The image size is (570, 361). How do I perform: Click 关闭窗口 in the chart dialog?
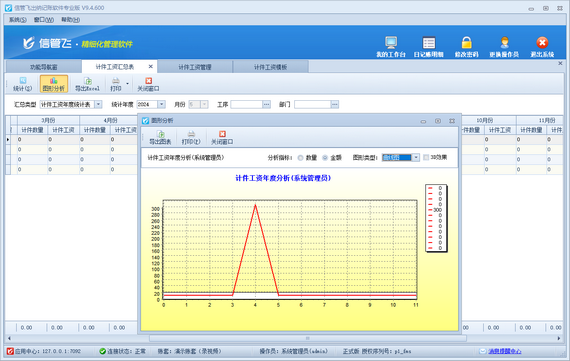222,137
